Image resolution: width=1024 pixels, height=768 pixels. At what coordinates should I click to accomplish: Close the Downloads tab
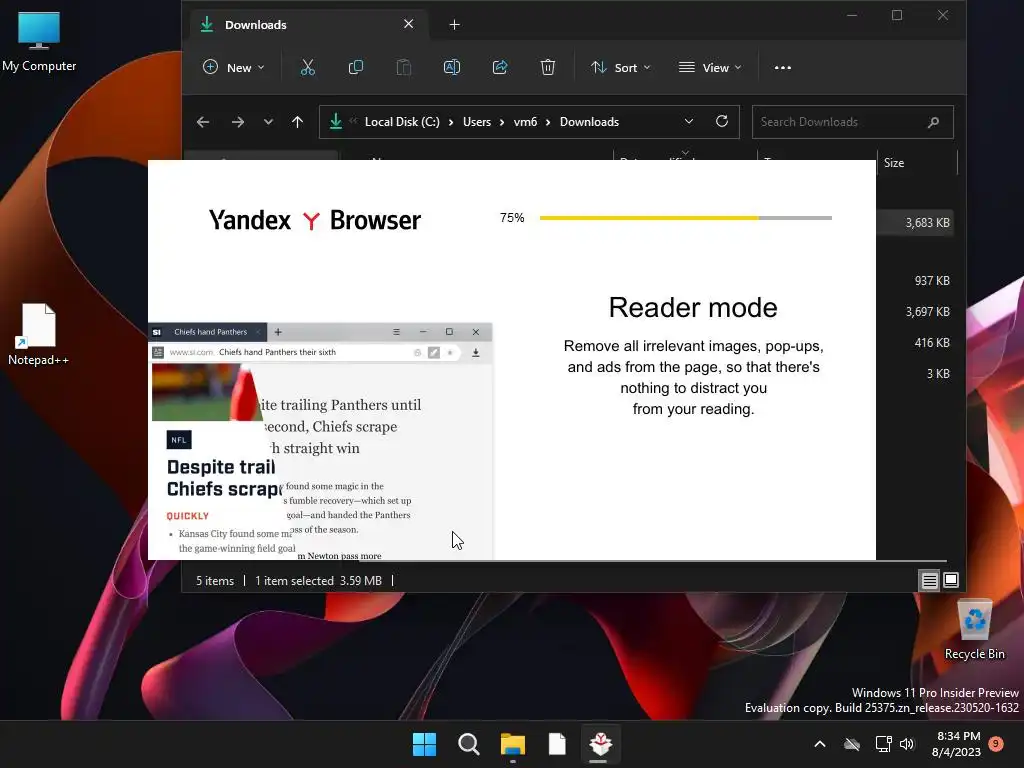click(x=409, y=24)
